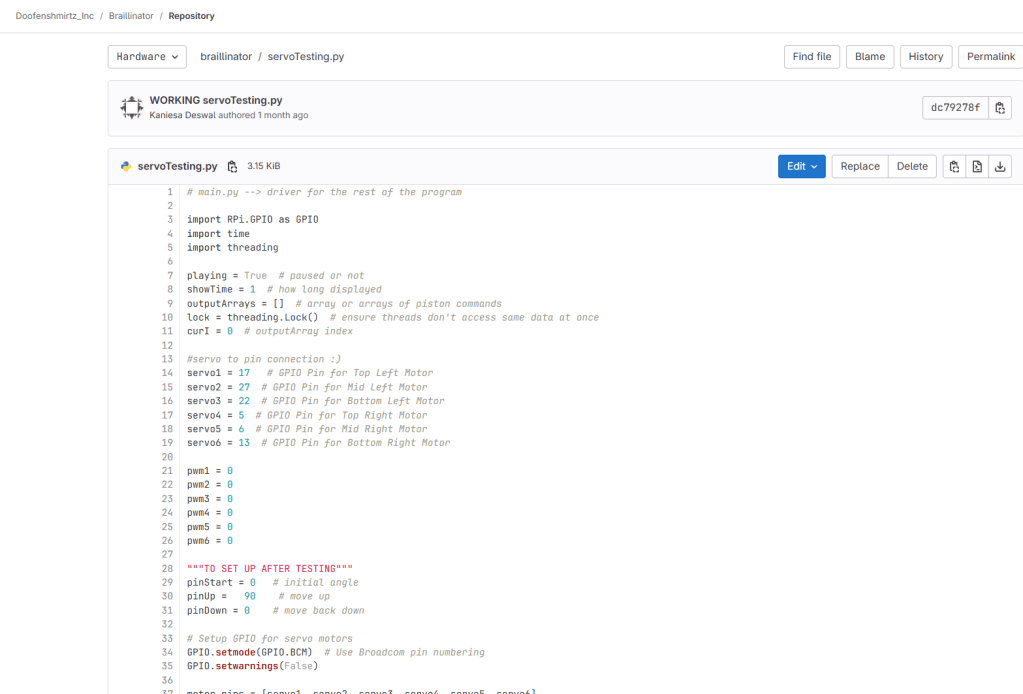The width and height of the screenshot is (1023, 694).
Task: Select the Repository breadcrumb item
Action: 191,16
